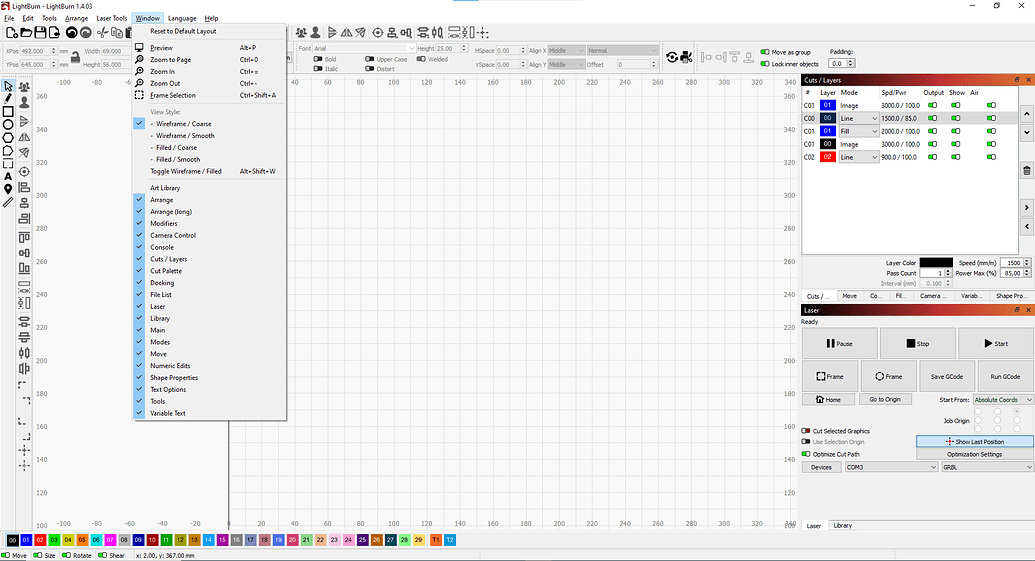
Task: Click the Group people icon in top toolbar
Action: [x=301, y=32]
